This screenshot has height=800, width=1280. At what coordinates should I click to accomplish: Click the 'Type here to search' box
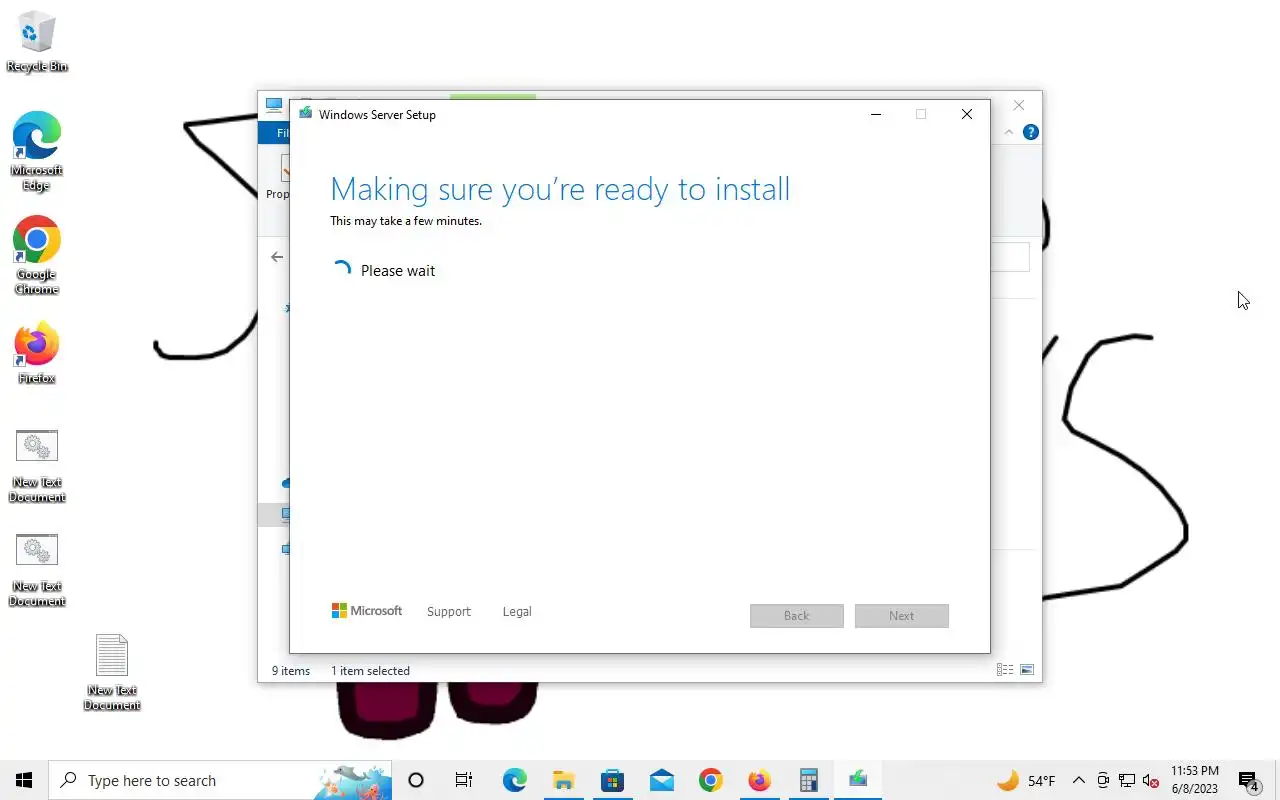pyautogui.click(x=220, y=780)
